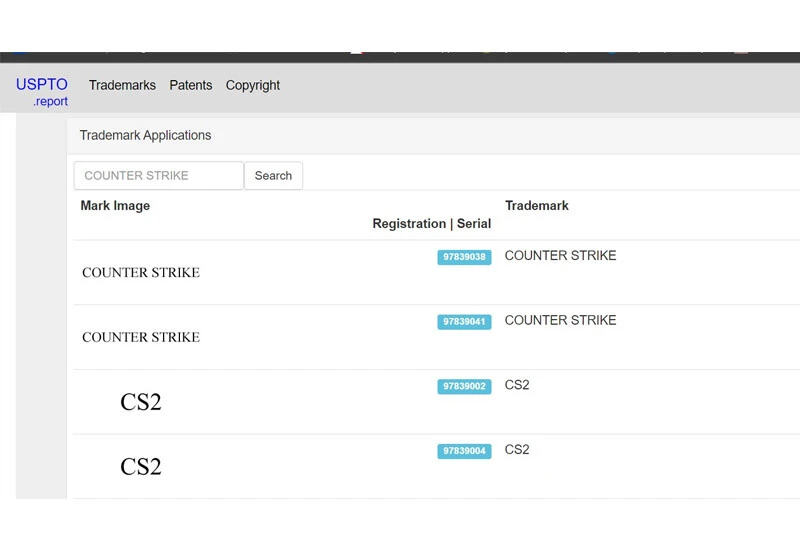Click the Mark Image column header
This screenshot has width=800, height=550.
coord(115,206)
